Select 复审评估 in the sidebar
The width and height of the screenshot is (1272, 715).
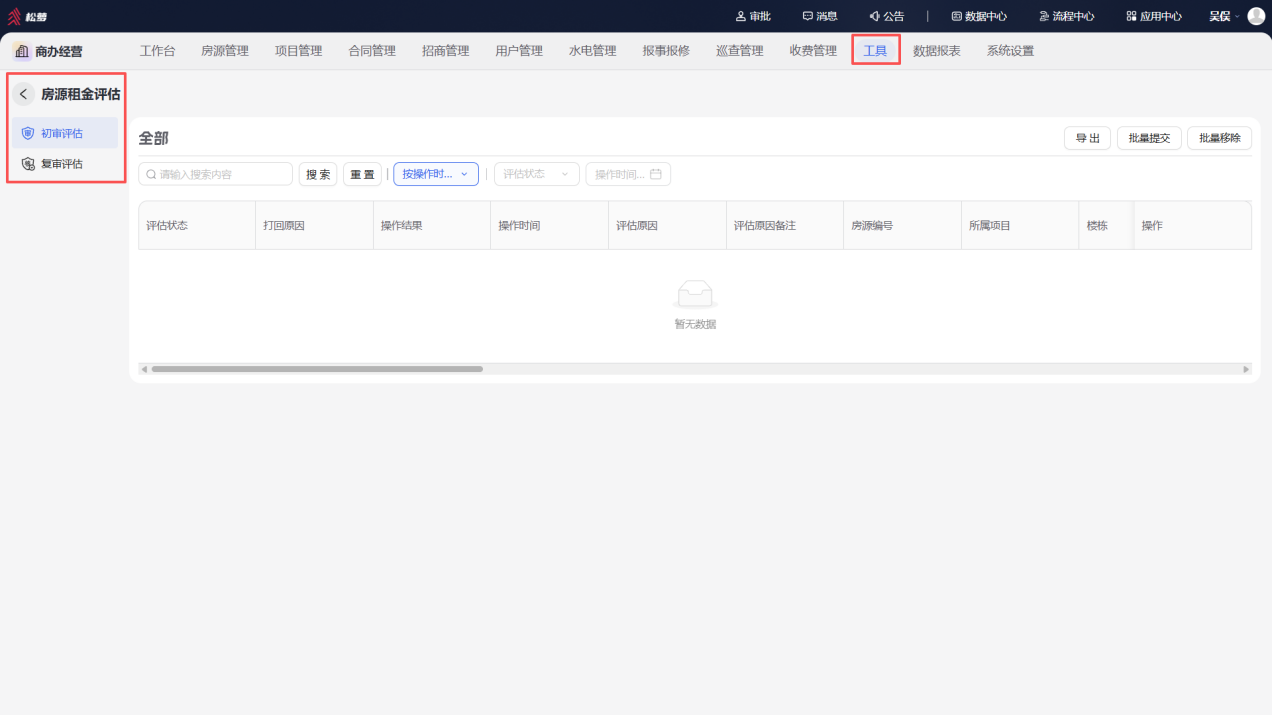pos(65,164)
